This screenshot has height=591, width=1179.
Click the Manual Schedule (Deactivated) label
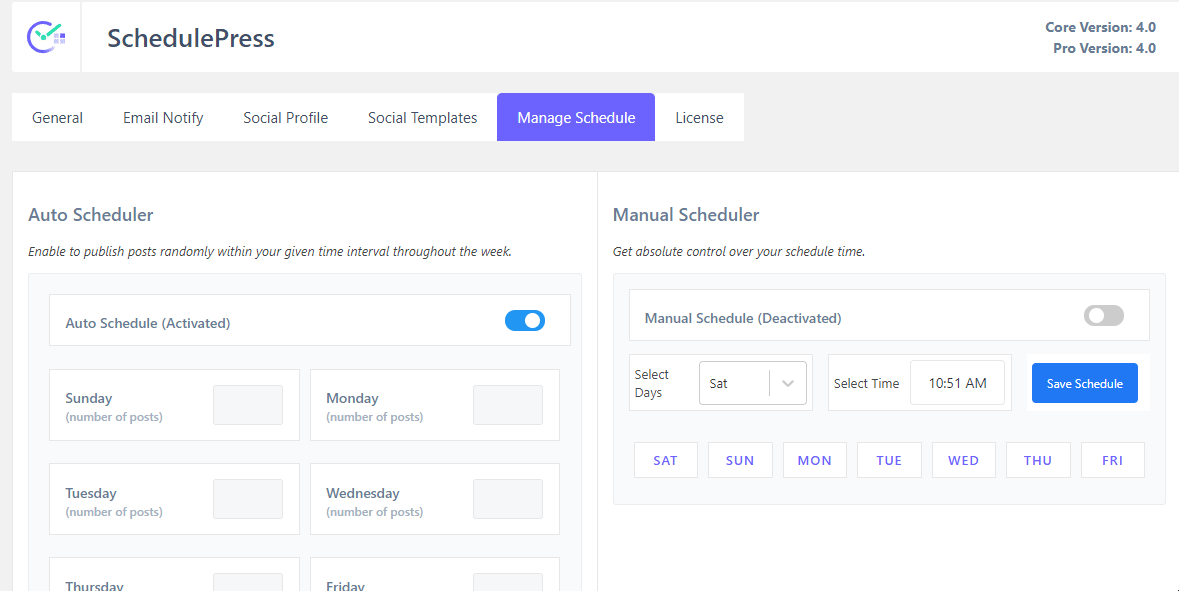click(x=743, y=318)
